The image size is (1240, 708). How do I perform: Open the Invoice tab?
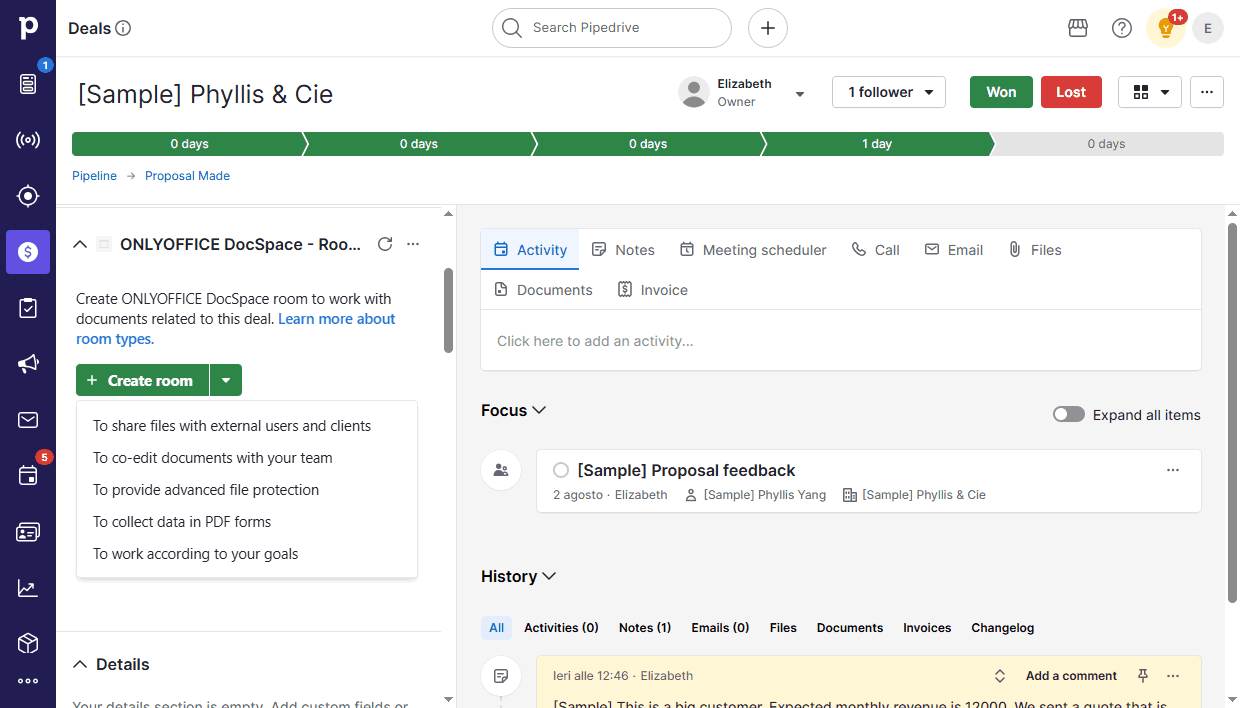(x=653, y=290)
